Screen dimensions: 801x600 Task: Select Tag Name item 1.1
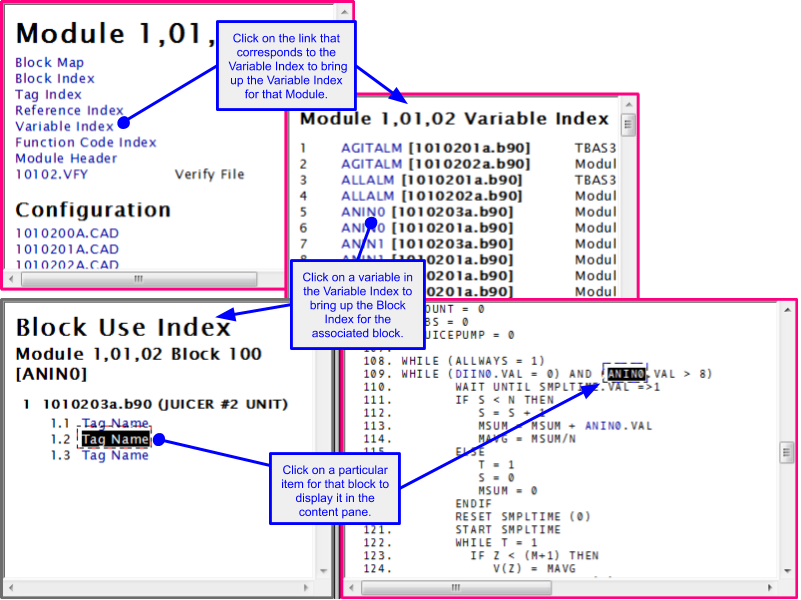pyautogui.click(x=115, y=422)
